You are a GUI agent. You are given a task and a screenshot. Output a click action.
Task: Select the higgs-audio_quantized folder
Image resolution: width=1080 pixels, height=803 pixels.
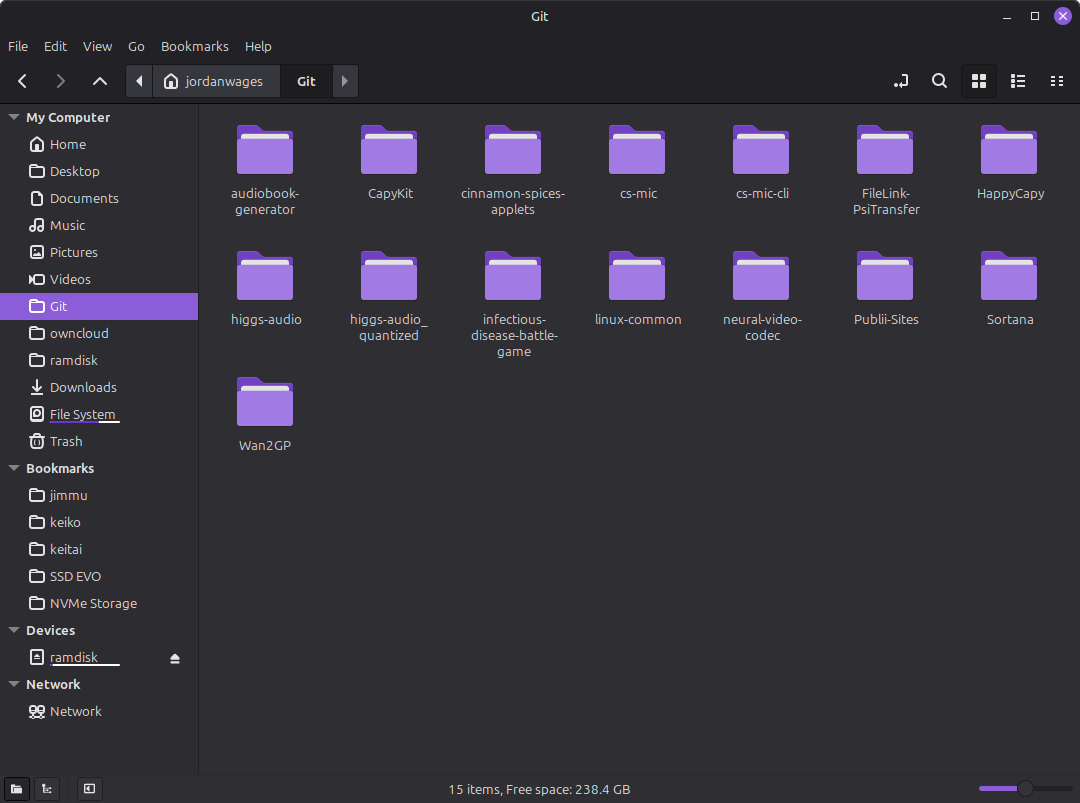coord(389,297)
